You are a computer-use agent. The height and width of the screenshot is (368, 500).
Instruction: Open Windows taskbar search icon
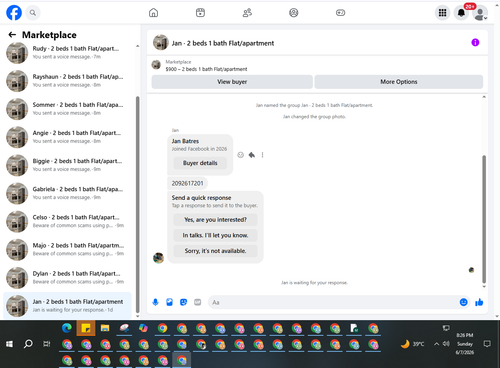tap(28, 344)
